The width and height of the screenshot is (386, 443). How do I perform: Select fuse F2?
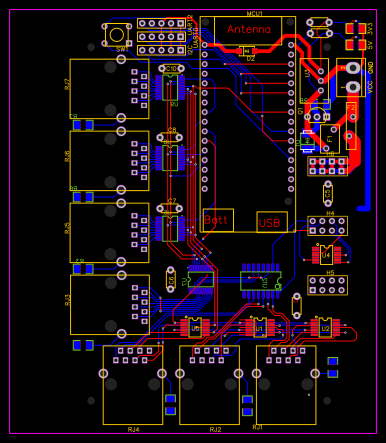(351, 126)
